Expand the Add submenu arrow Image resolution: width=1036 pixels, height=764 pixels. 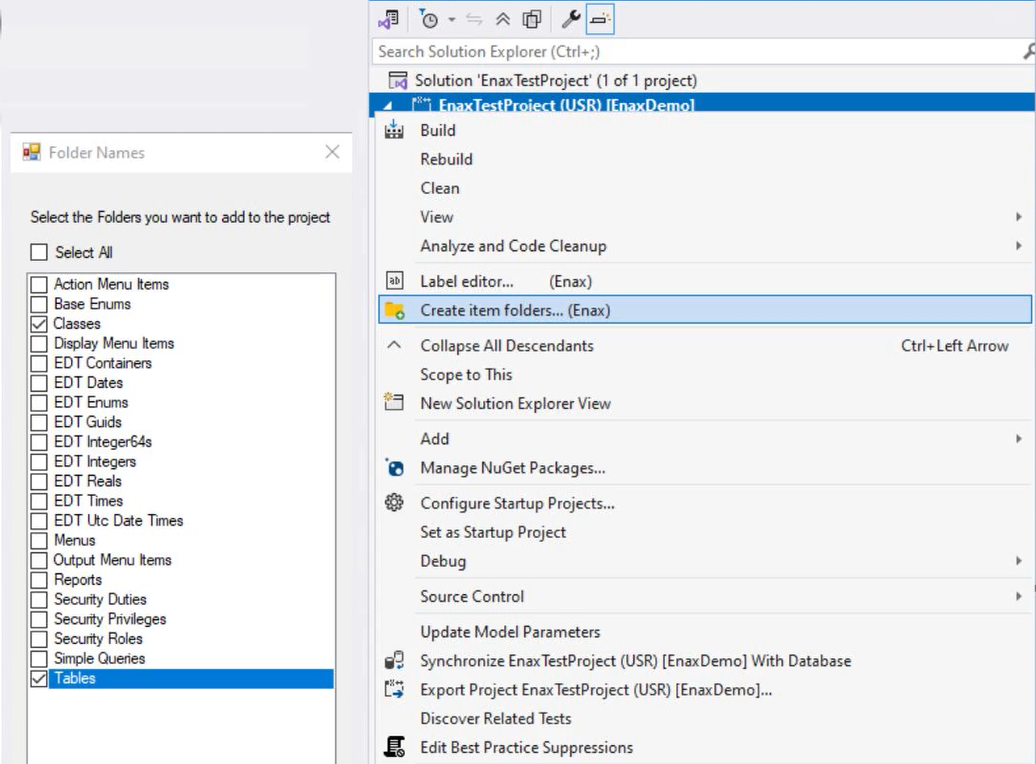point(1019,439)
